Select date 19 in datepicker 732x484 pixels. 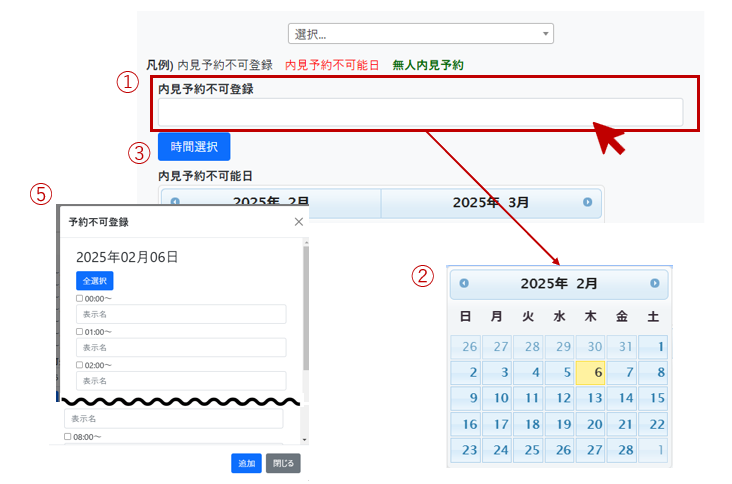(559, 424)
